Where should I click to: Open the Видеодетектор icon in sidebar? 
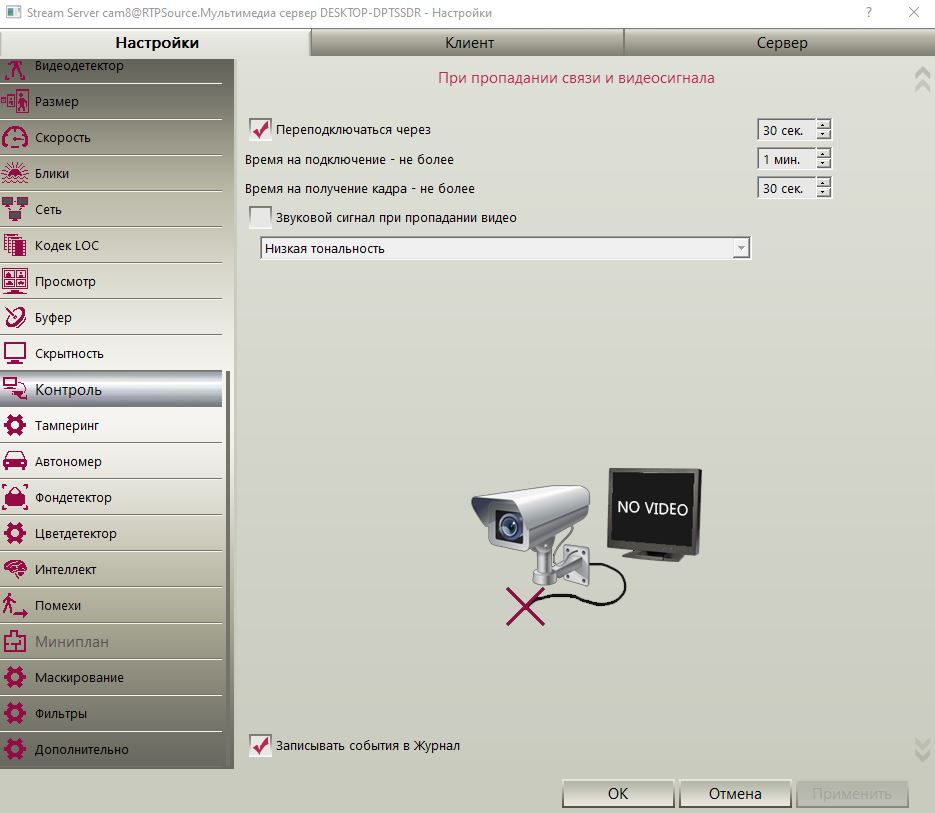click(x=15, y=69)
